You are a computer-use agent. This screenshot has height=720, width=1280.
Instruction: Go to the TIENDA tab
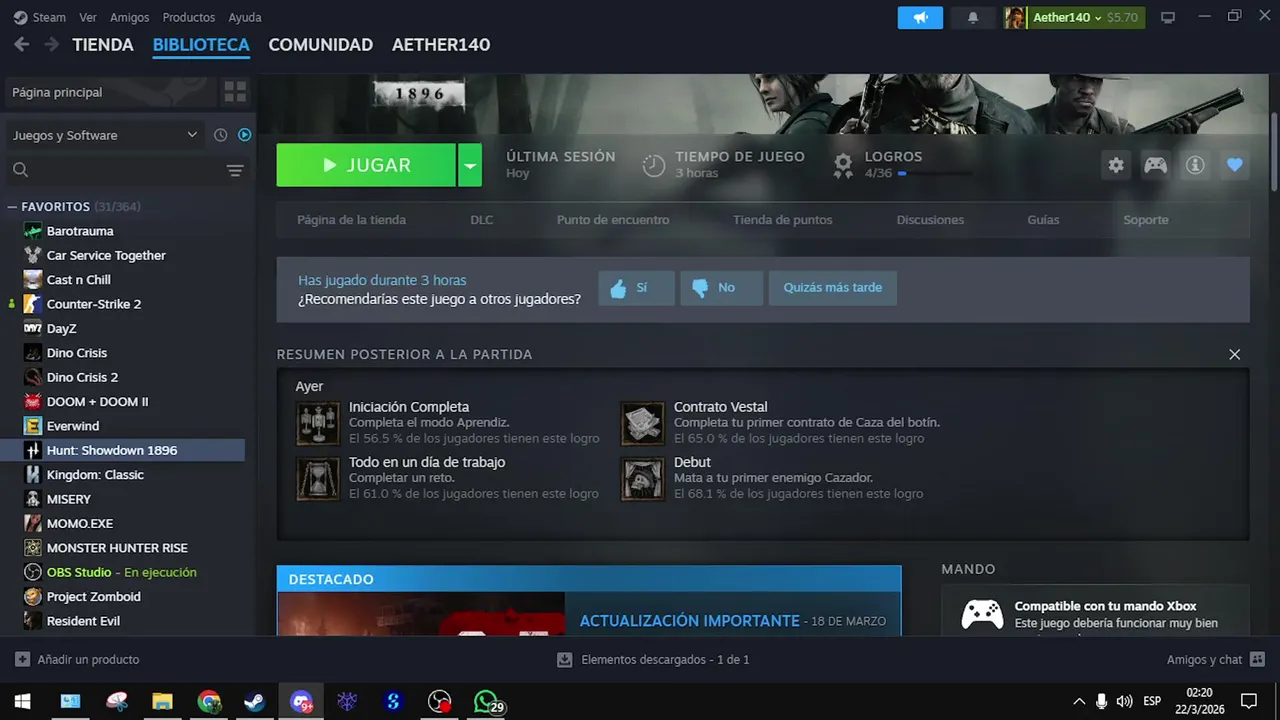103,45
